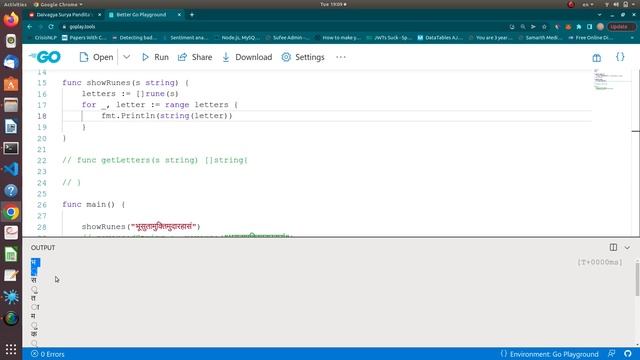This screenshot has width=640, height=360.
Task: Show all applications grid
Action: click(11, 349)
